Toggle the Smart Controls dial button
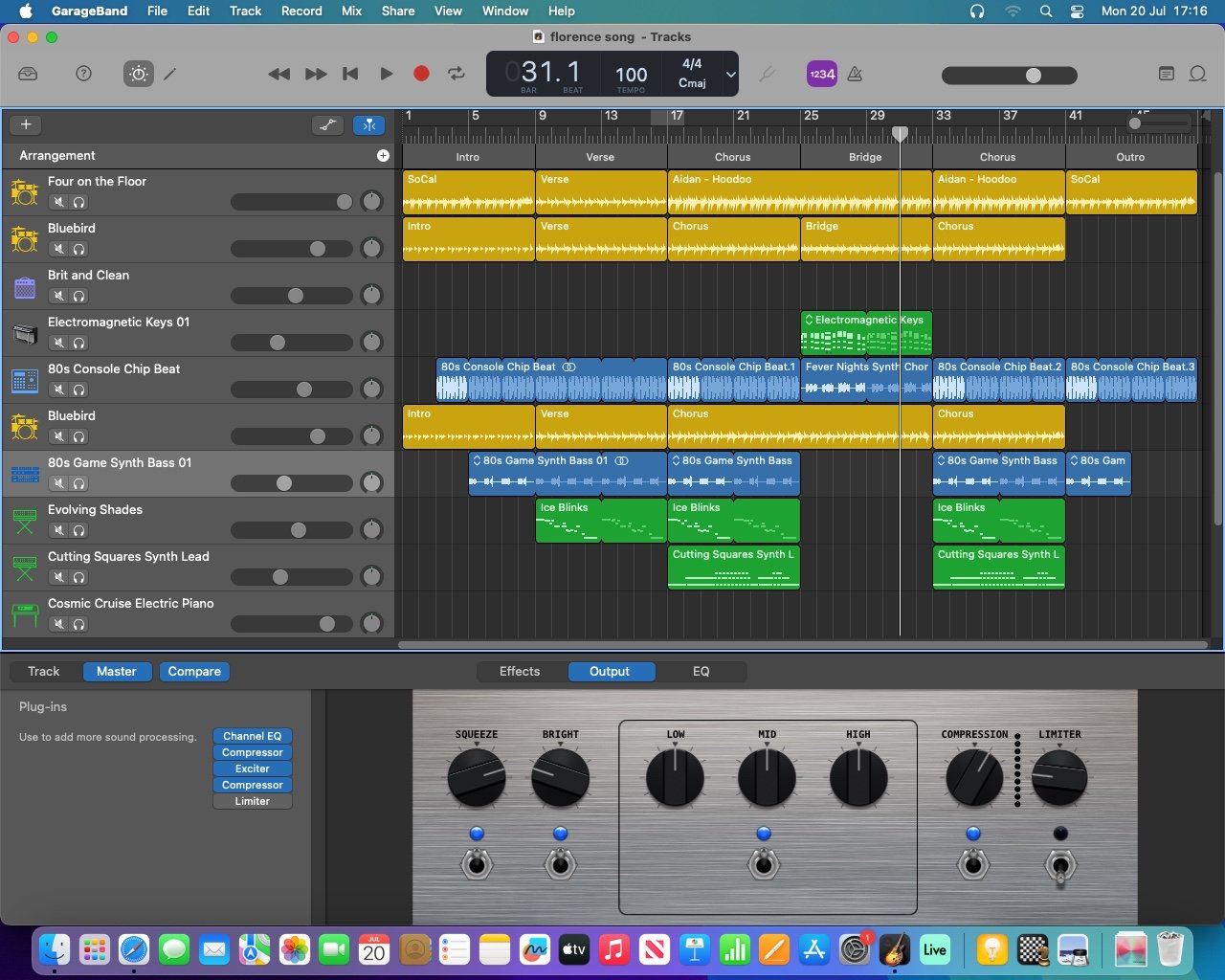 click(x=139, y=74)
